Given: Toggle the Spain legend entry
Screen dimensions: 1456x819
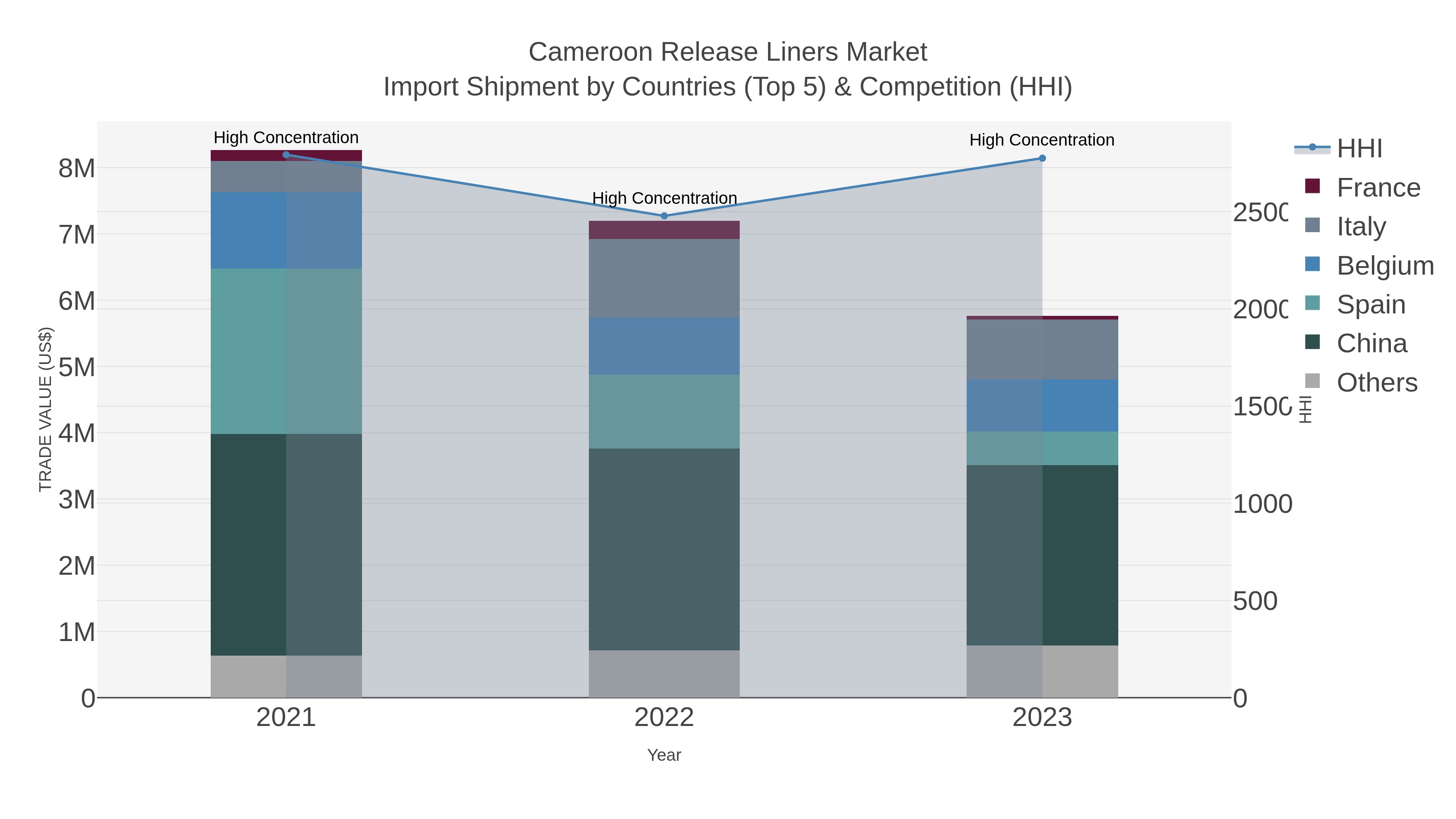Looking at the screenshot, I should pyautogui.click(x=1355, y=305).
